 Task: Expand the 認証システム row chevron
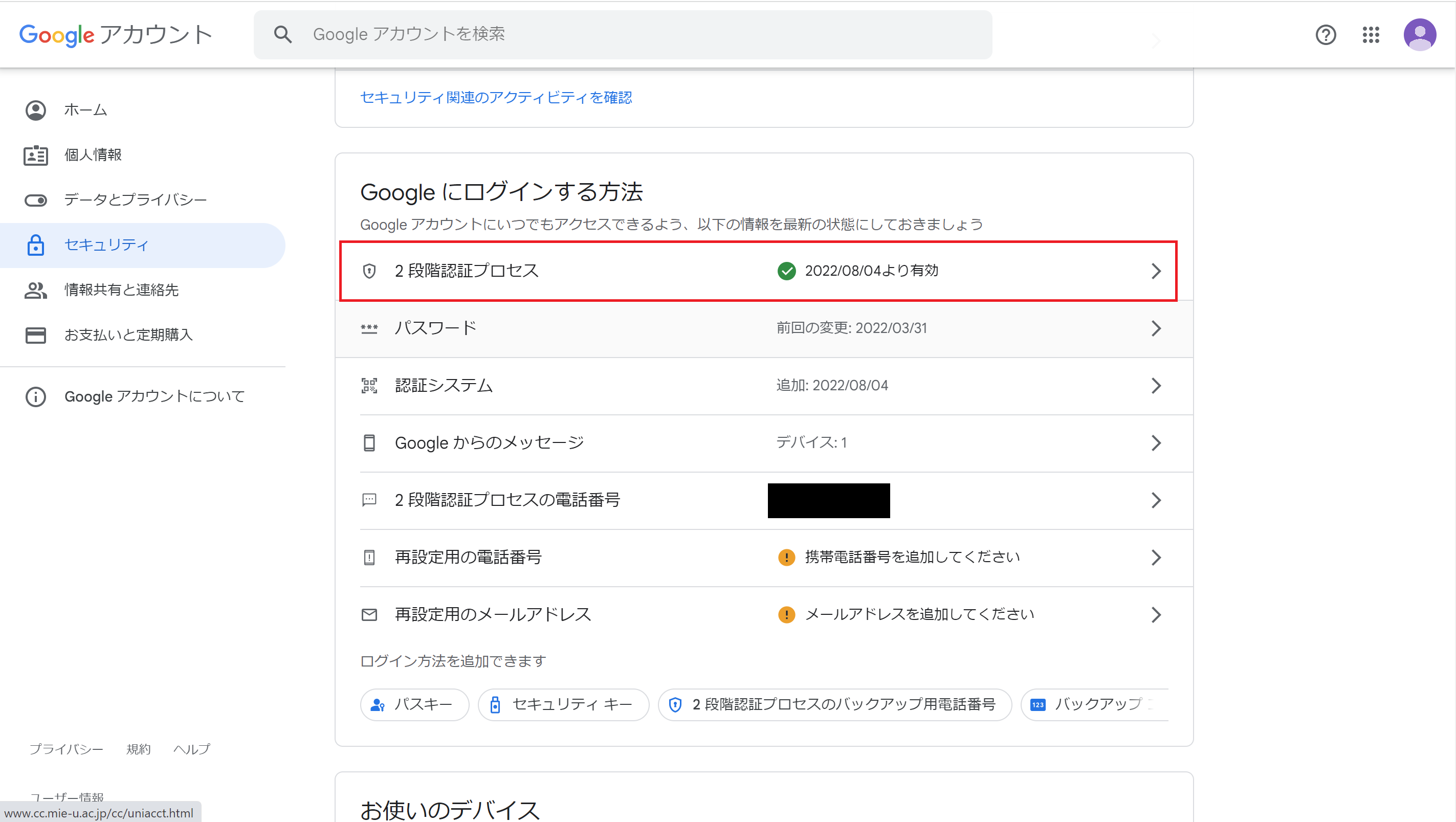(1156, 386)
